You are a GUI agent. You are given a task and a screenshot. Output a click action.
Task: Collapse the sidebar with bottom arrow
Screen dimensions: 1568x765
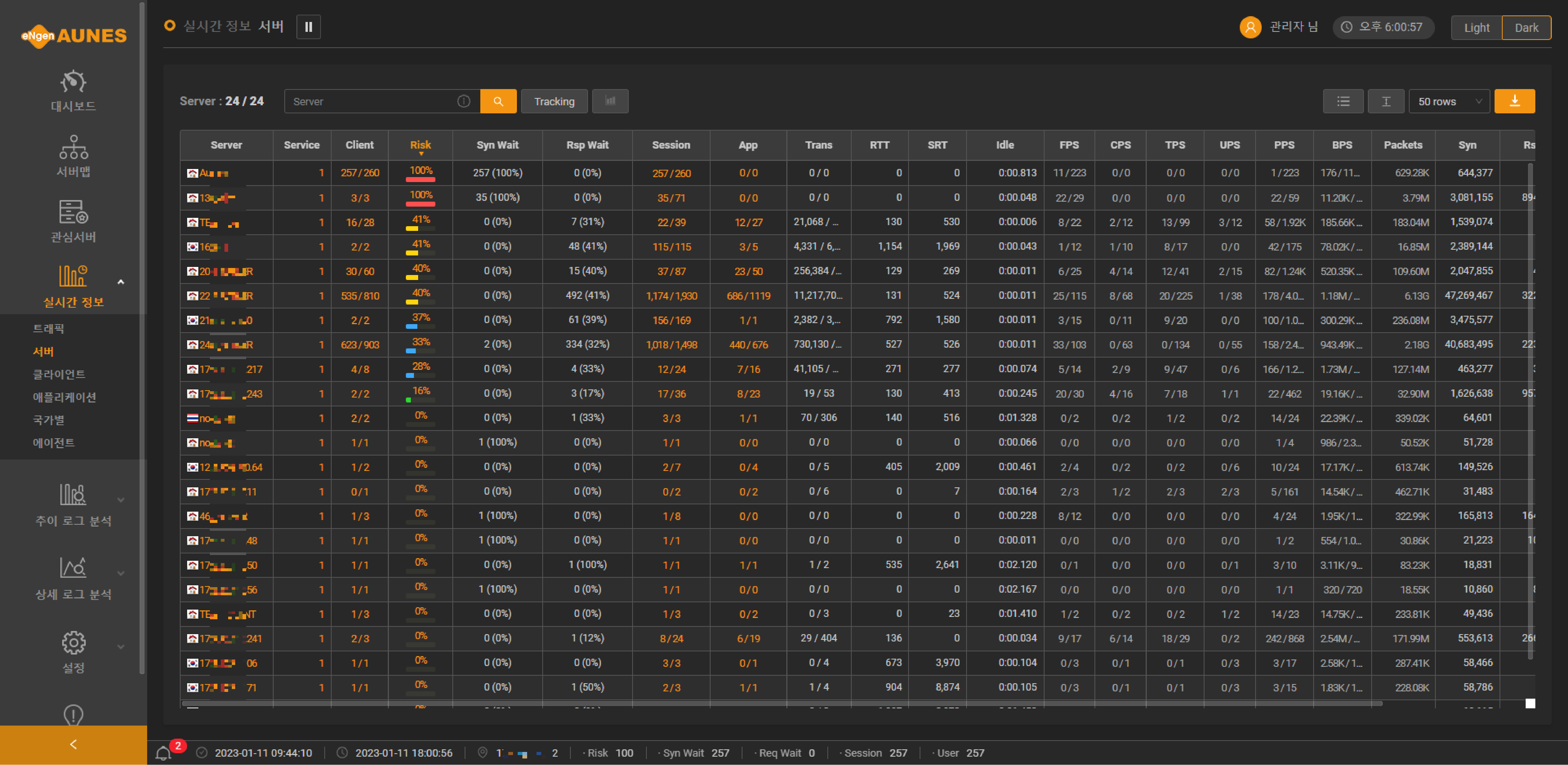[x=73, y=744]
